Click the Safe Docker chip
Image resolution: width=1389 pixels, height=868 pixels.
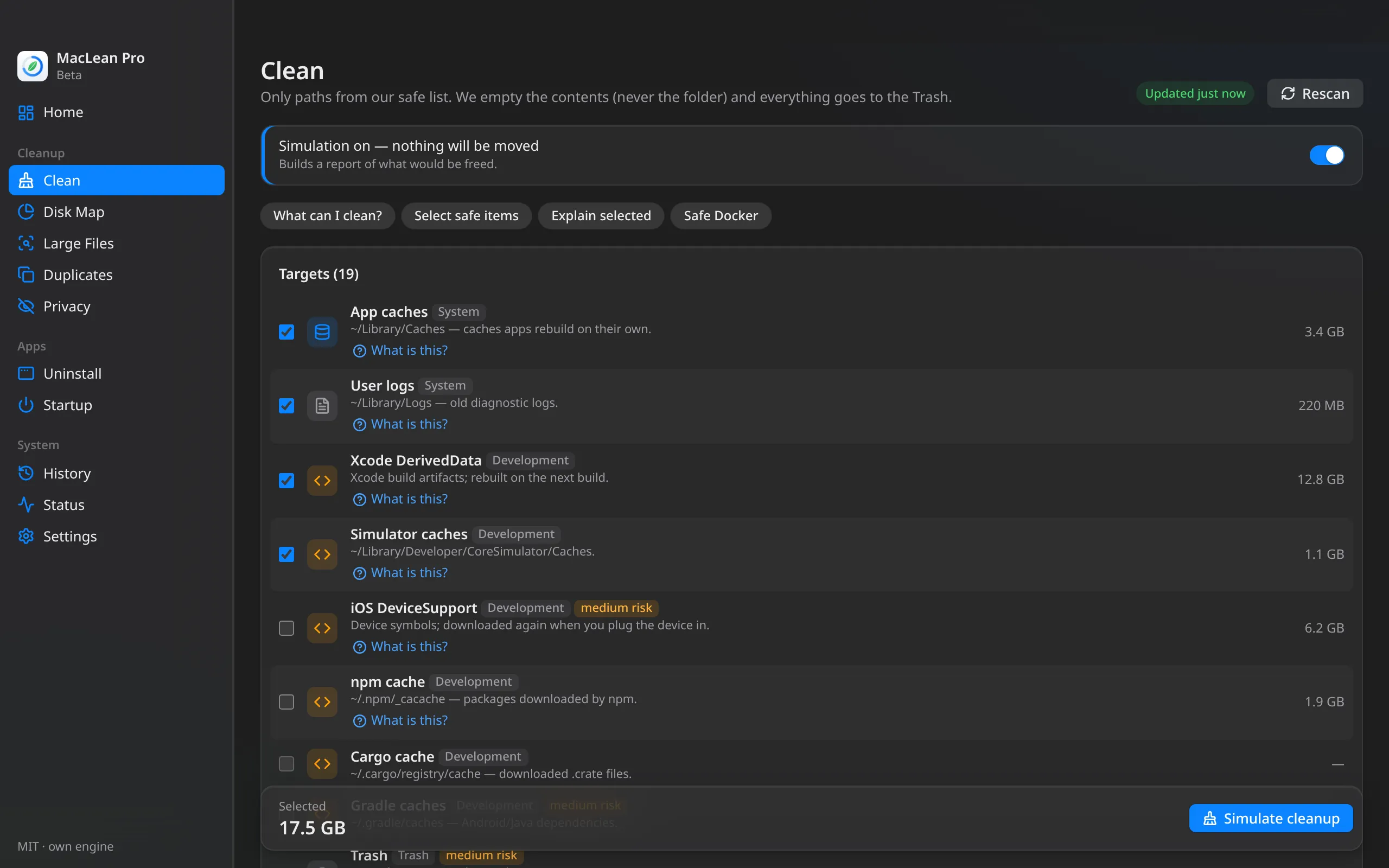(721, 216)
